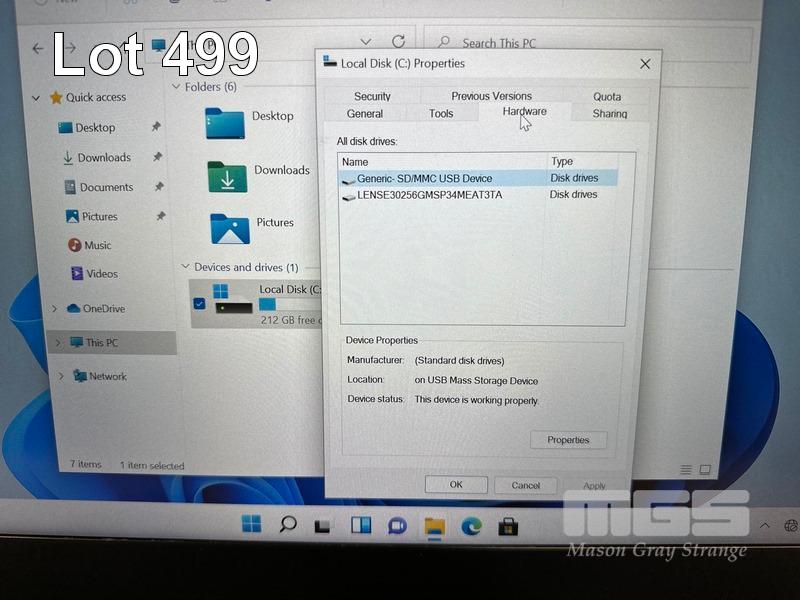Expand the OneDrive tree node
The height and width of the screenshot is (600, 800).
[54, 309]
